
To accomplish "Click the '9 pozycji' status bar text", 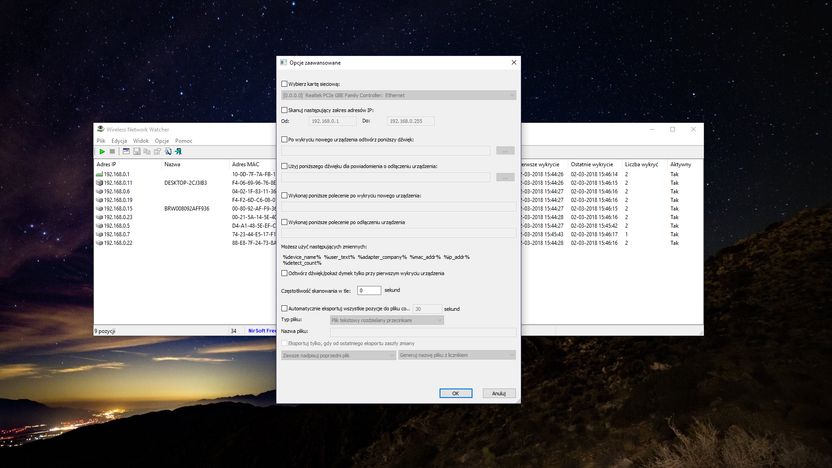I will 105,331.
